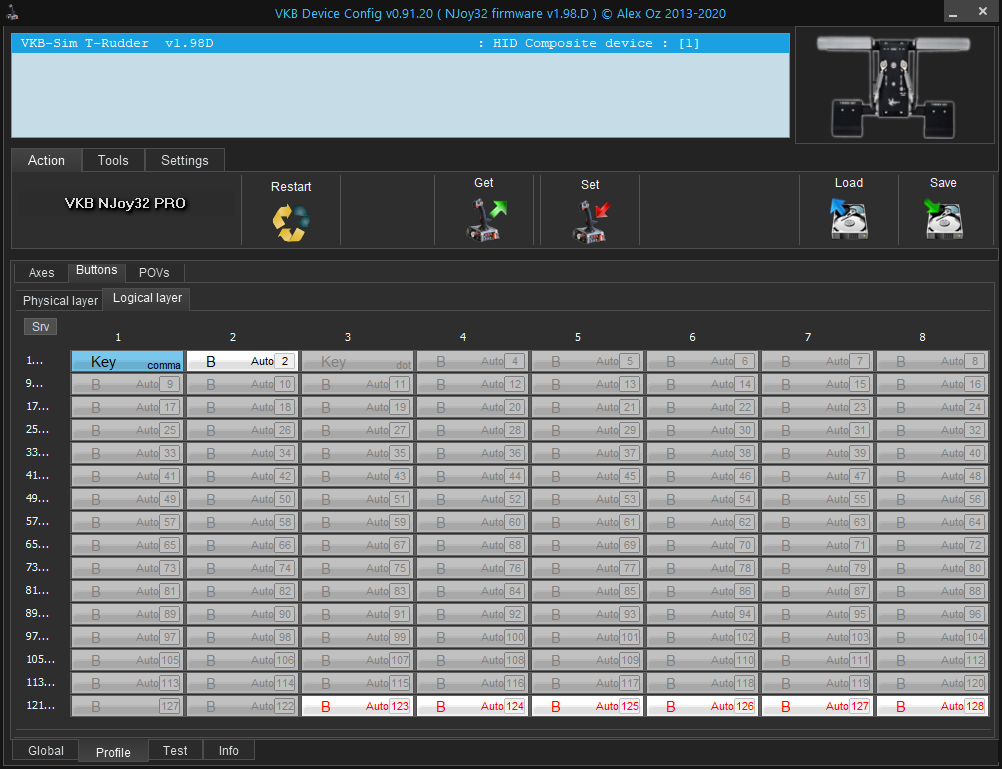Click logical button cell Auto 119
This screenshot has width=1002, height=769.
coord(817,683)
